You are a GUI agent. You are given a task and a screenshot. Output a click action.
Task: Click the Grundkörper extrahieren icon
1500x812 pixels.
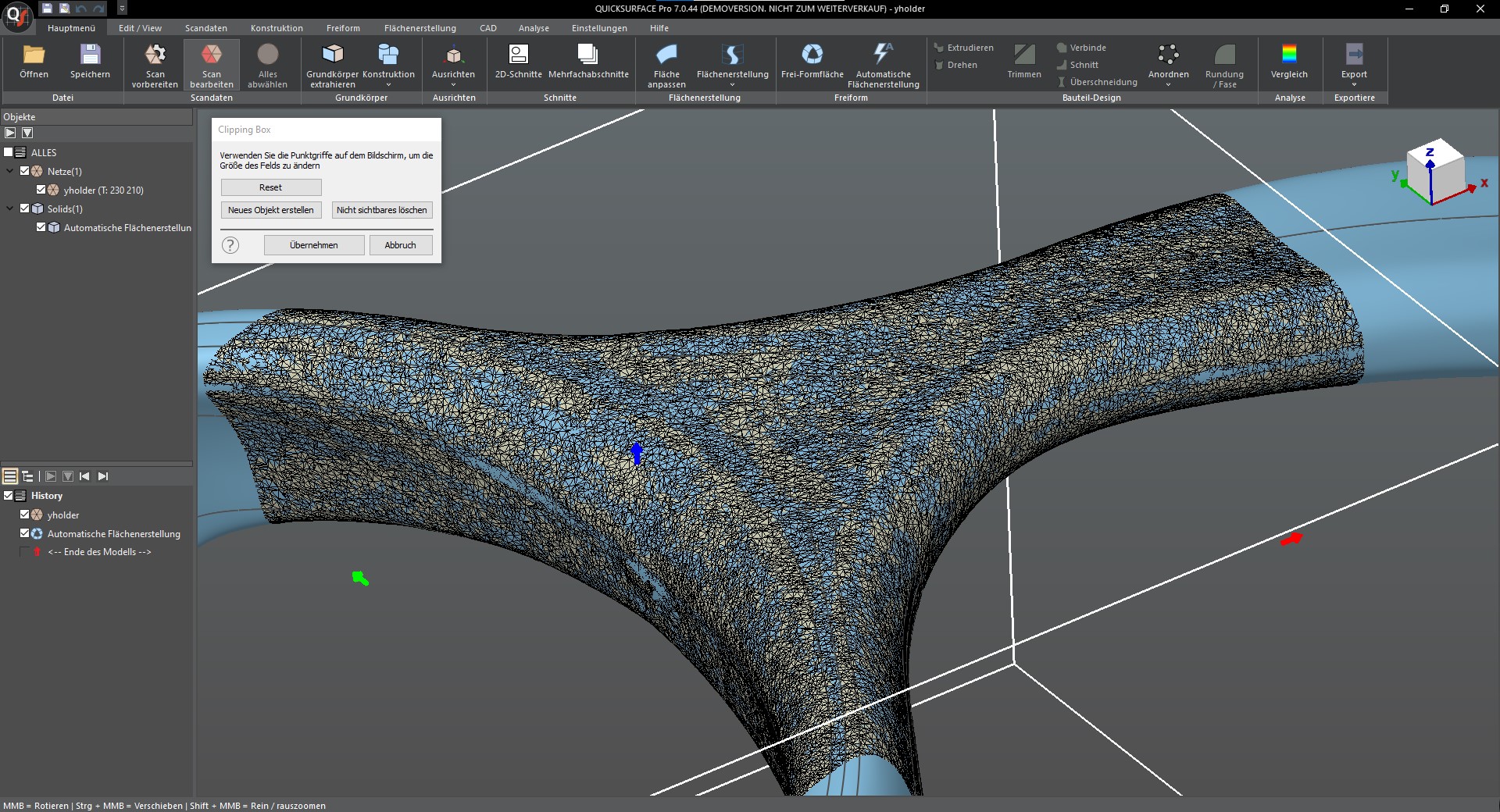333,55
